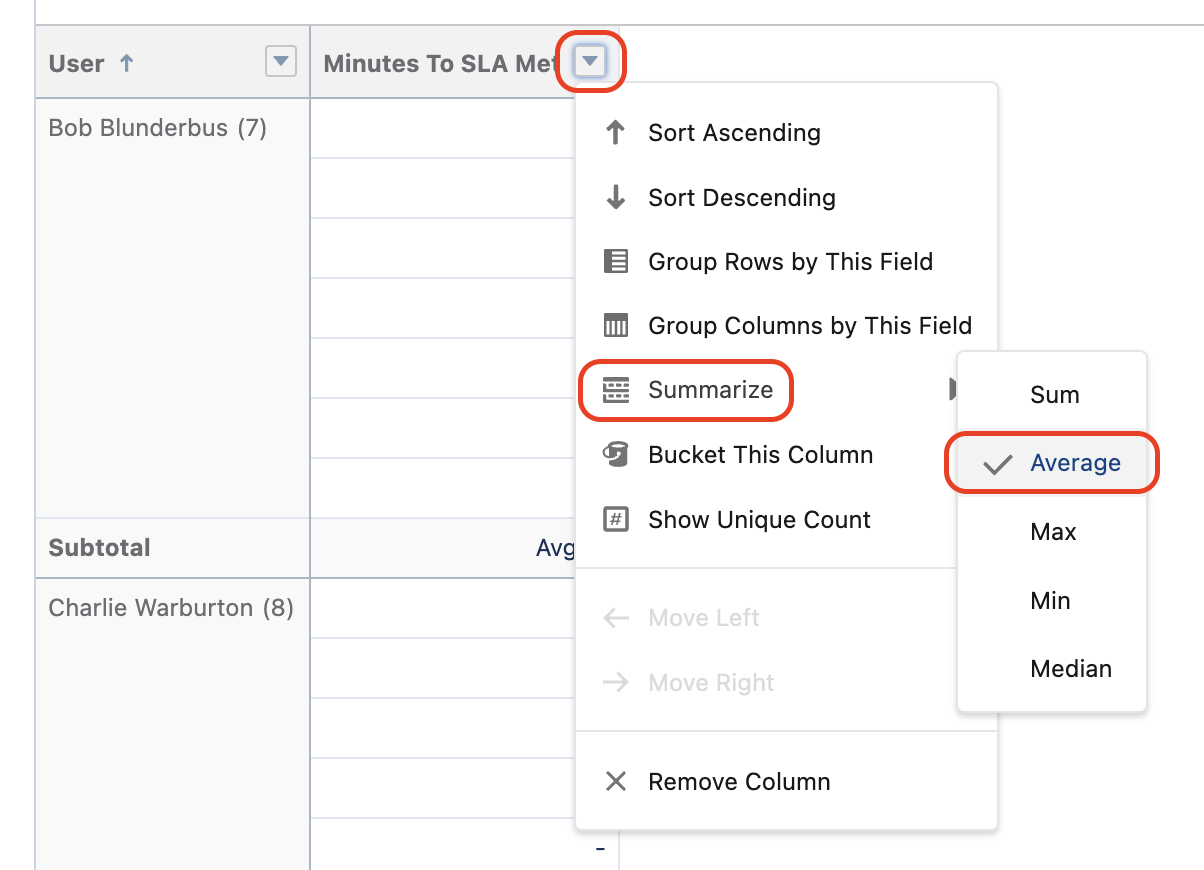Select the Median summarize option
This screenshot has width=1204, height=870.
point(1071,669)
